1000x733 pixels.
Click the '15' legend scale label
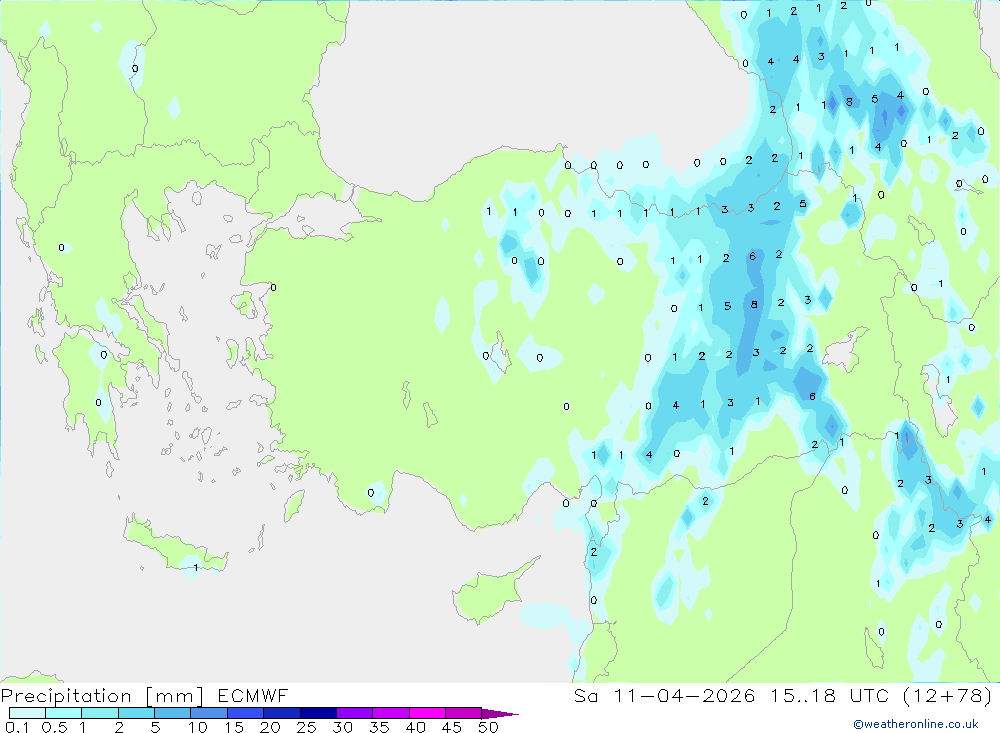coord(234,727)
